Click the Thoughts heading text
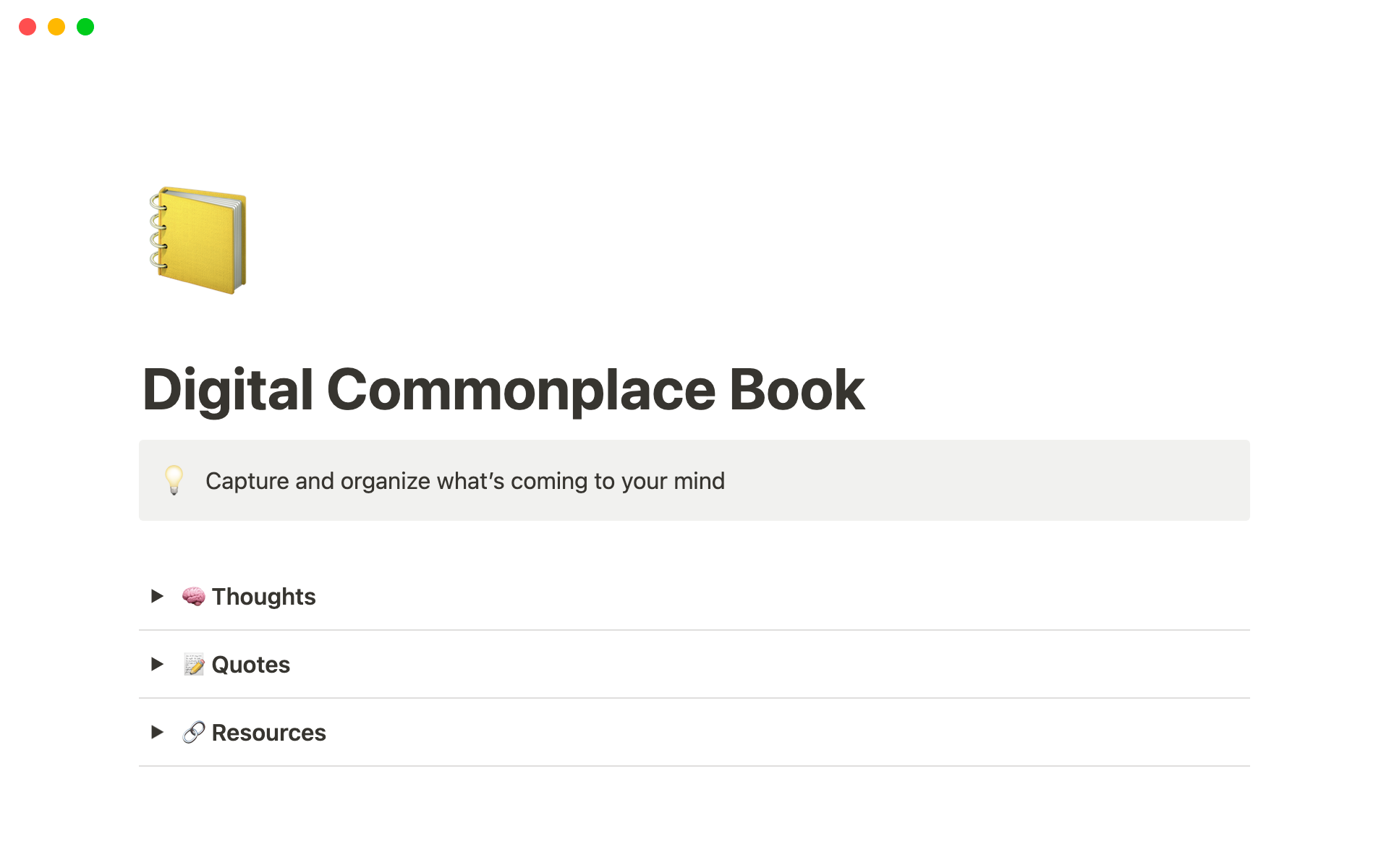Viewport: 1389px width, 868px height. click(x=263, y=597)
